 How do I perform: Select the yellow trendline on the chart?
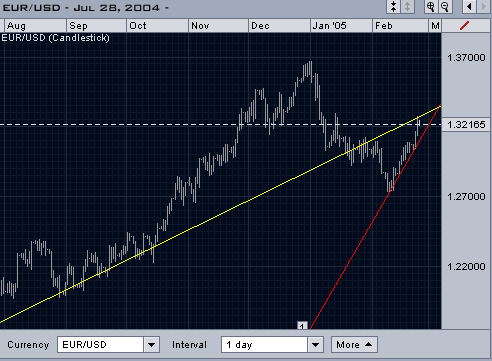220,214
